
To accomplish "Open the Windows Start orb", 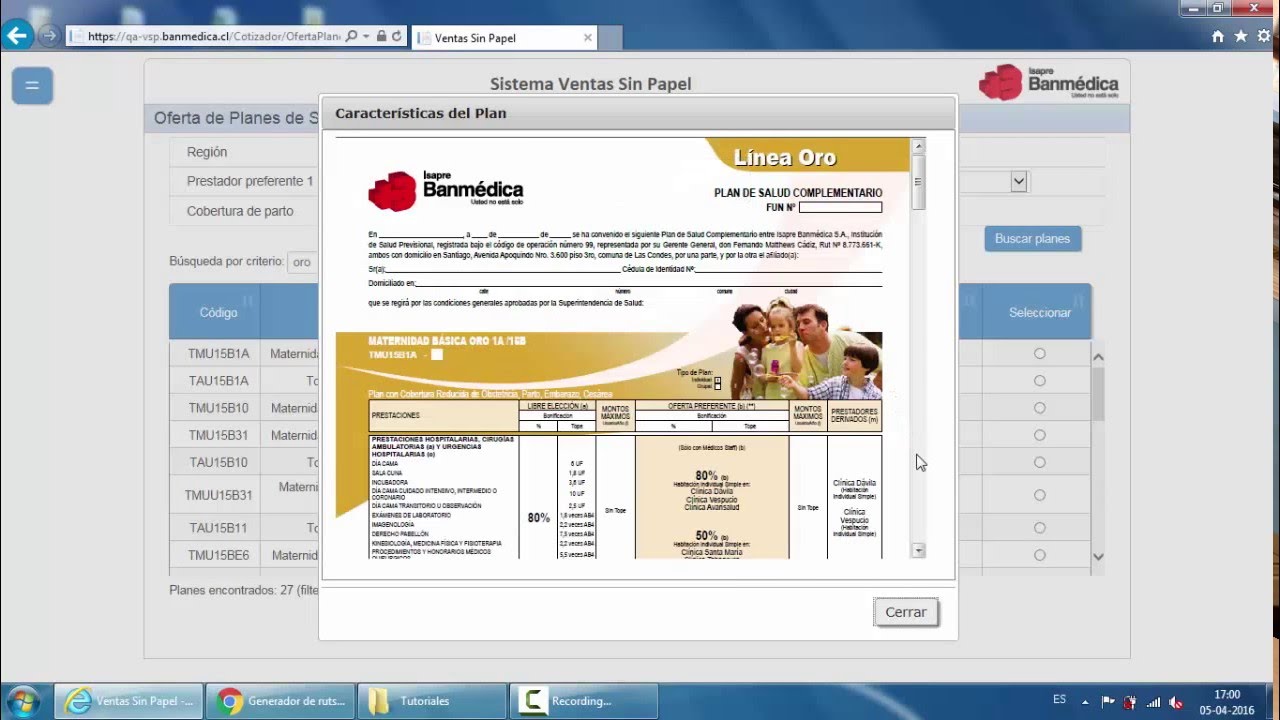I will tap(23, 701).
